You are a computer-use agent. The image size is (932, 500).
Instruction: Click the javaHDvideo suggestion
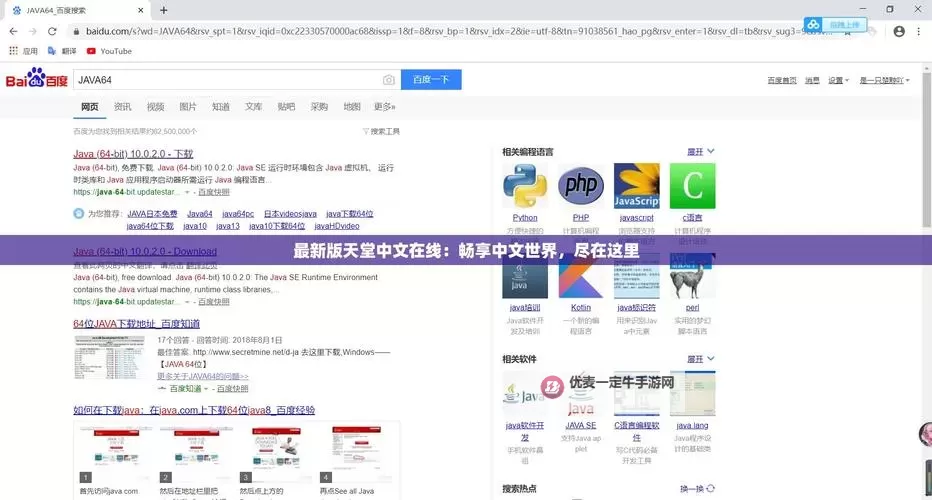tap(337, 226)
